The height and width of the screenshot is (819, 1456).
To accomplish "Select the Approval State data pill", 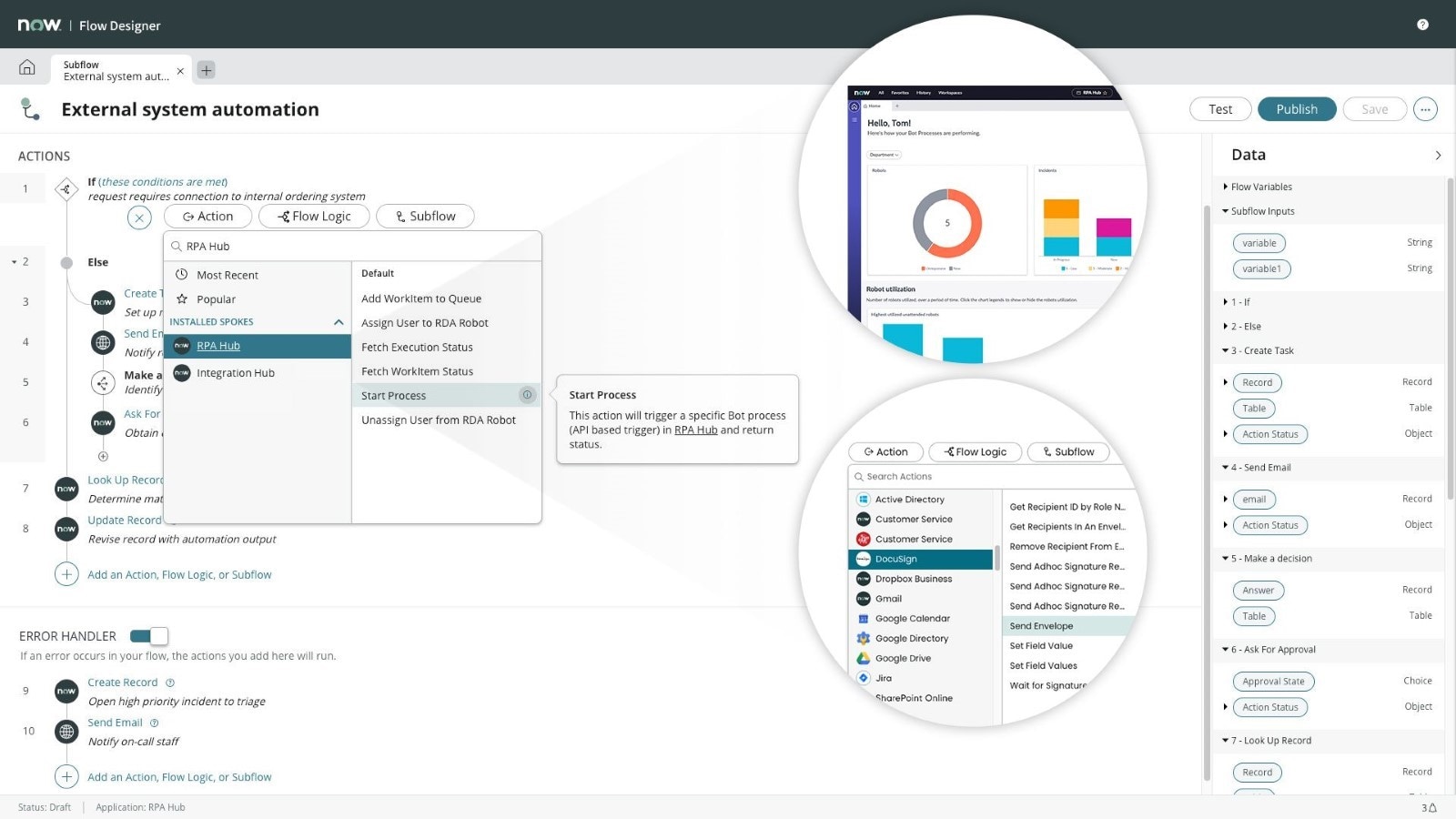I will coord(1273,682).
